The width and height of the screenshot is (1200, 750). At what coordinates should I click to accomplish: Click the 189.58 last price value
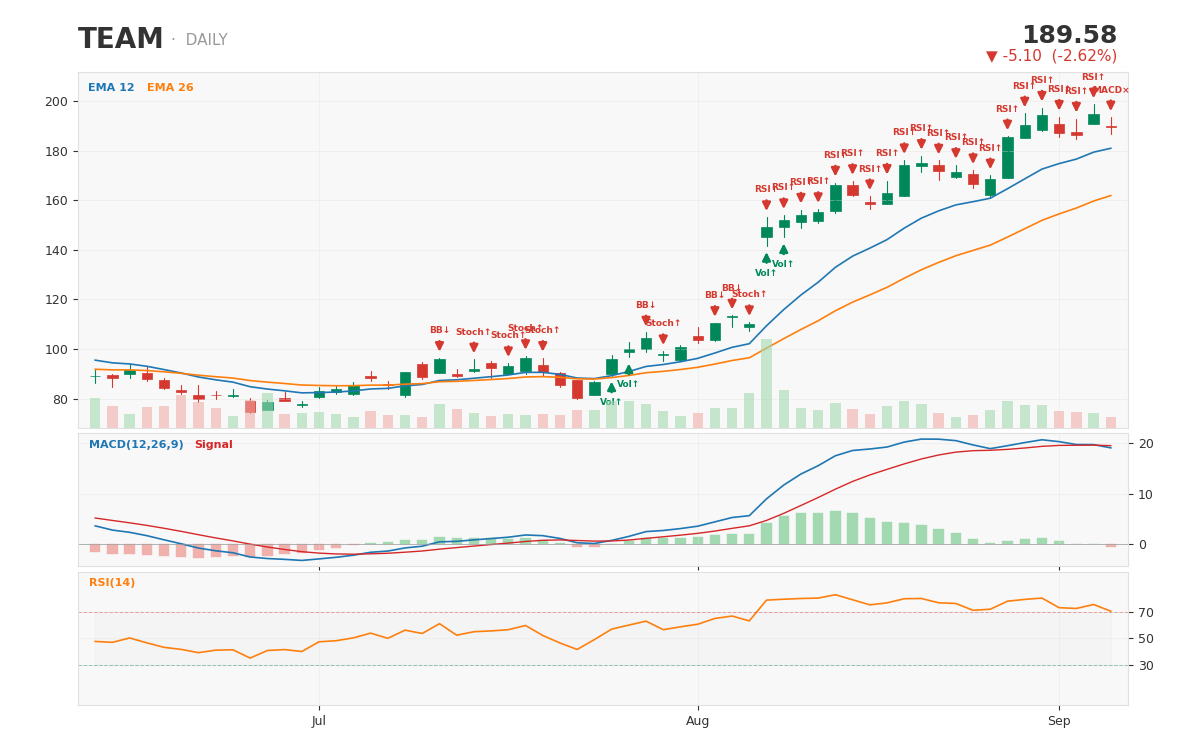pos(1069,36)
